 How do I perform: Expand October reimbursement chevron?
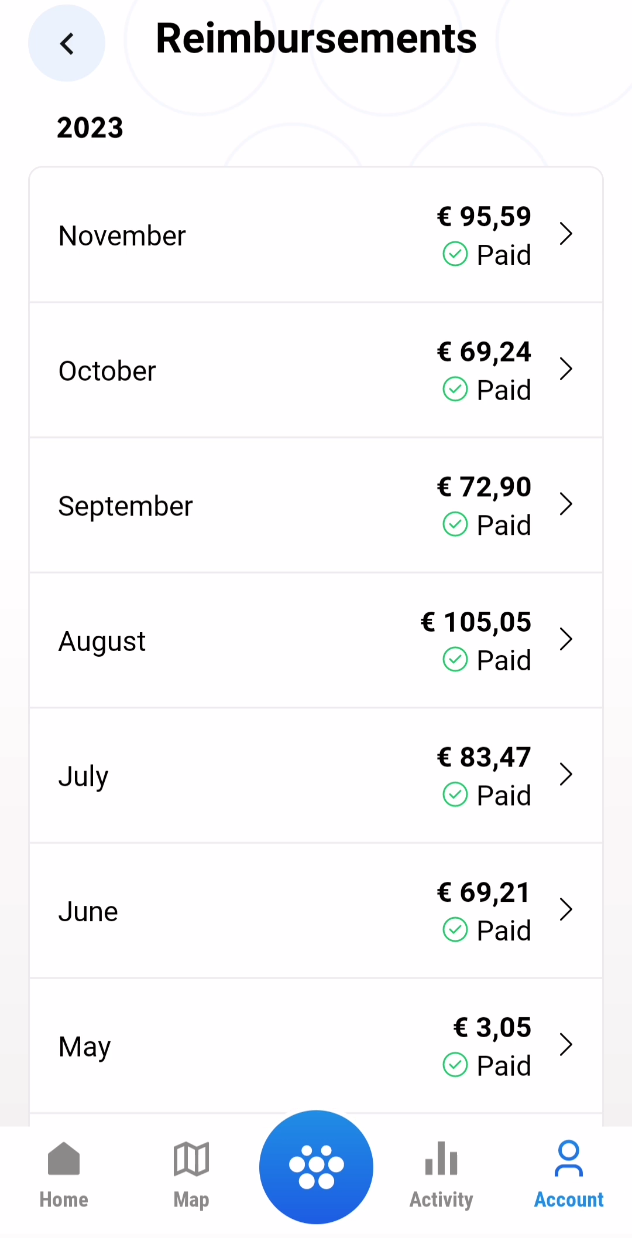click(x=566, y=369)
